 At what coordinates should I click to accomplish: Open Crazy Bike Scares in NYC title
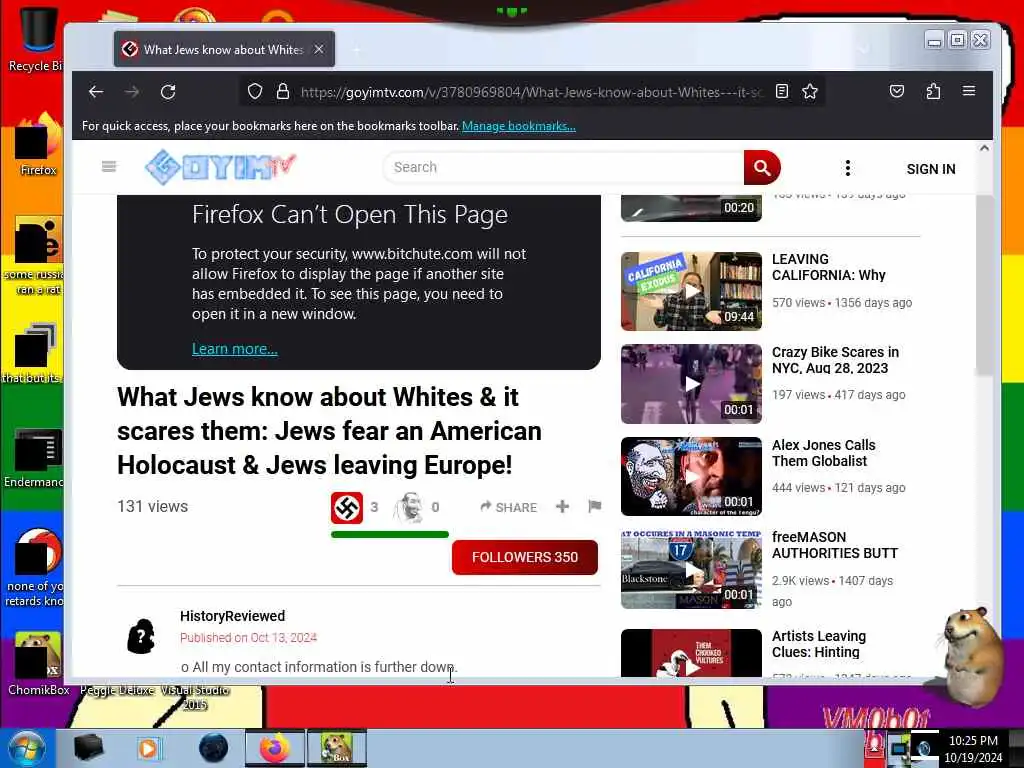pyautogui.click(x=835, y=360)
